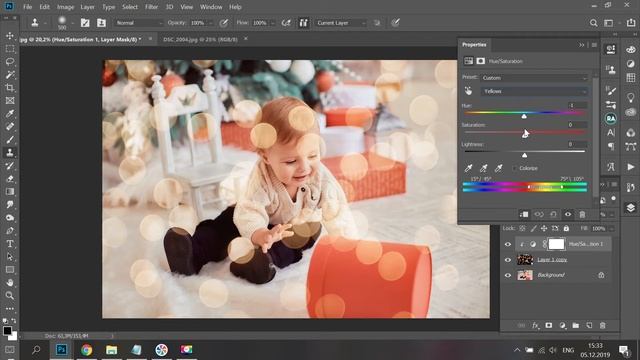Select the Pen tool
640x360 pixels.
click(x=10, y=231)
